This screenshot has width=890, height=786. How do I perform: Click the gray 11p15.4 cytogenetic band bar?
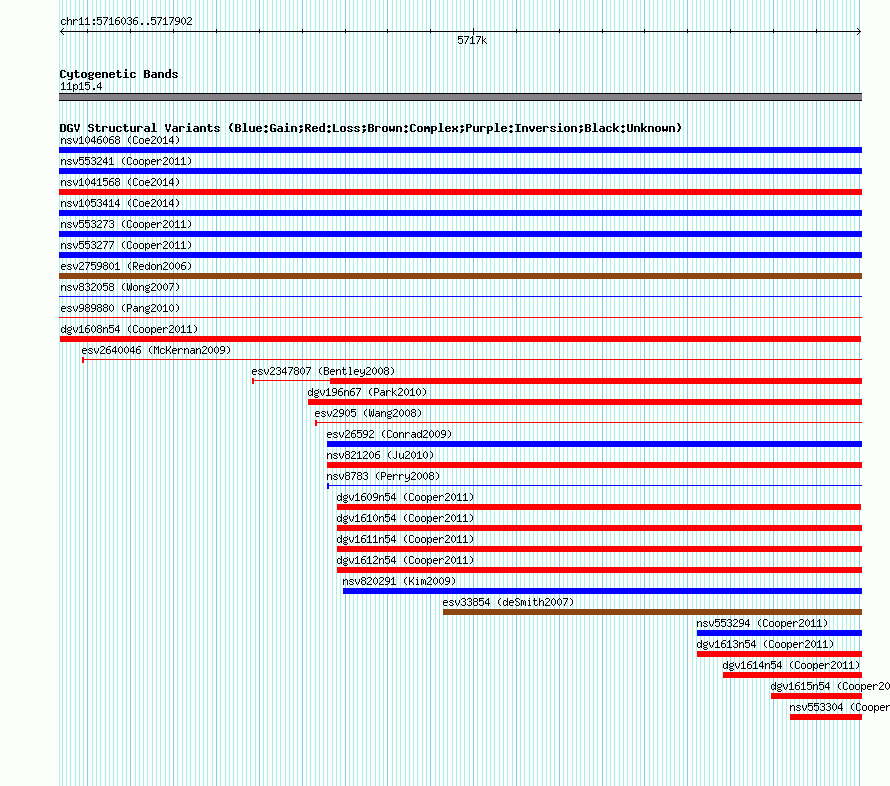460,97
